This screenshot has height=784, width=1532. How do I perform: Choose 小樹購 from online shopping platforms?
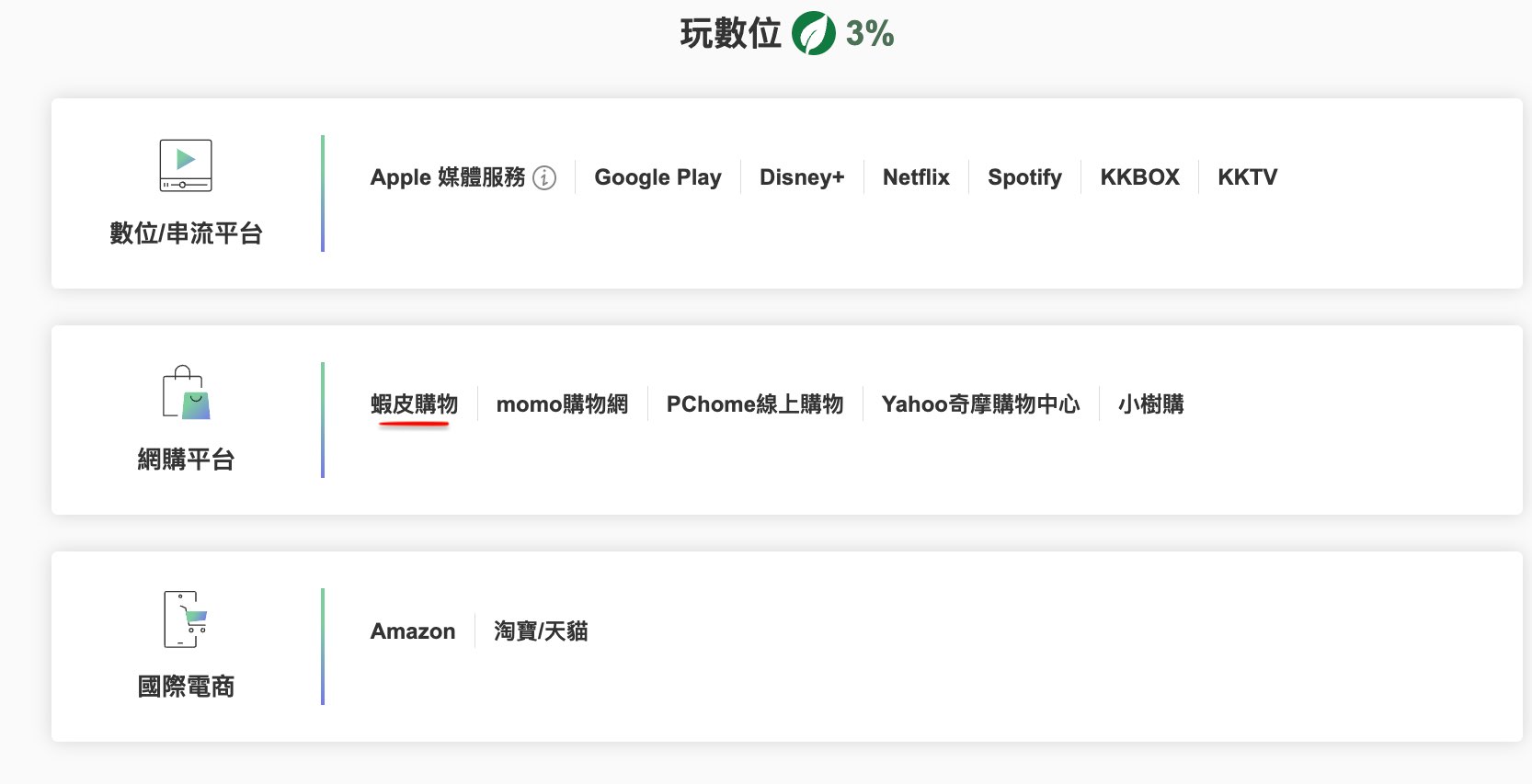[x=1150, y=404]
